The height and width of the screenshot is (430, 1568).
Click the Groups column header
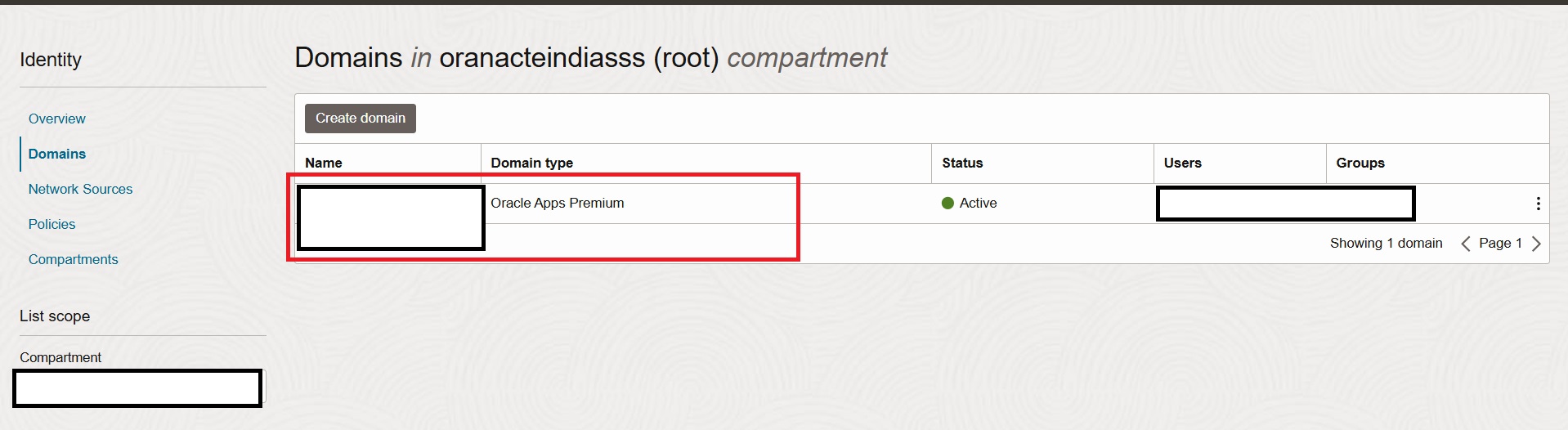1360,163
